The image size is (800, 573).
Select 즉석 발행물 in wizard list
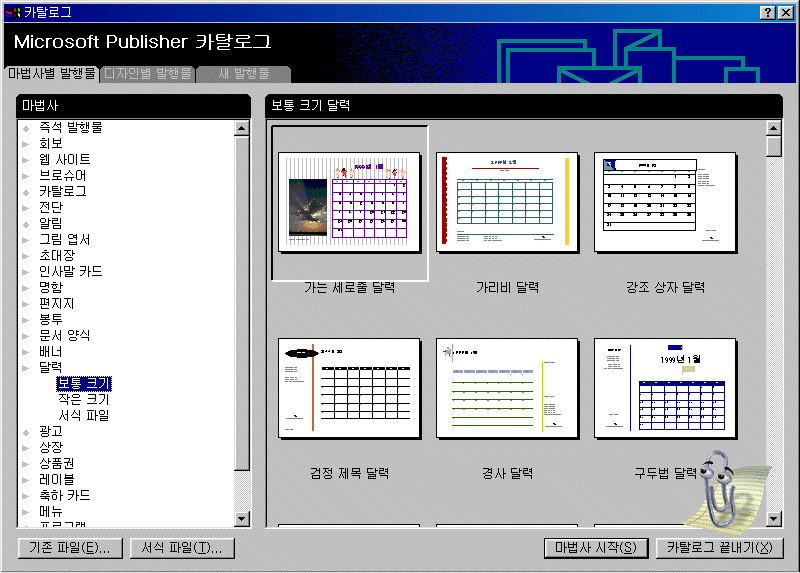(70, 127)
